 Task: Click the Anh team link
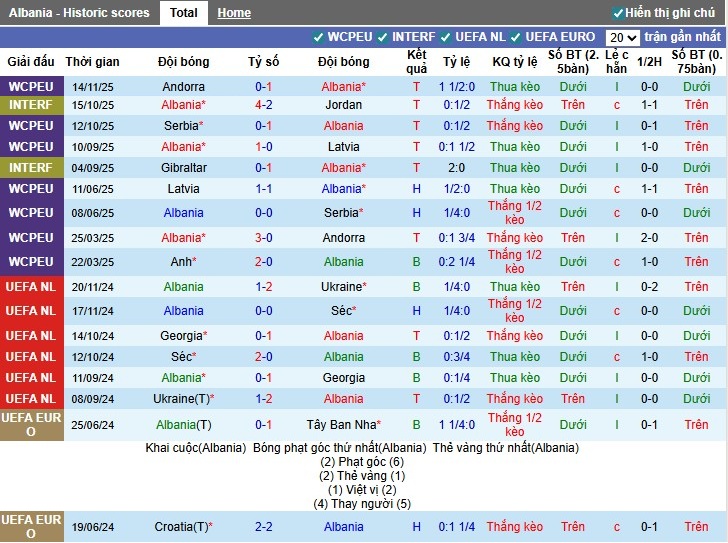coord(183,262)
